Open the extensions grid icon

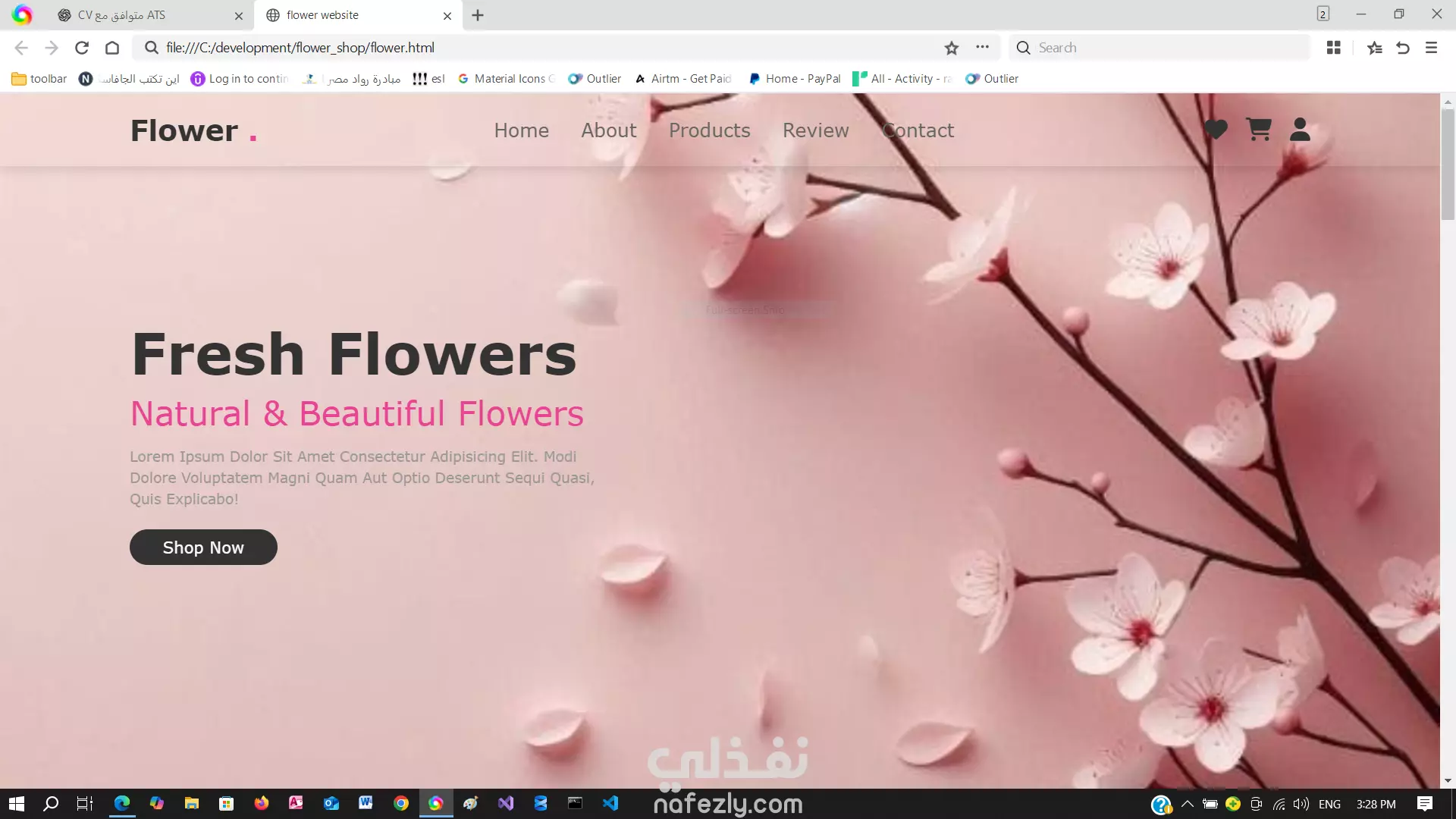point(1334,48)
